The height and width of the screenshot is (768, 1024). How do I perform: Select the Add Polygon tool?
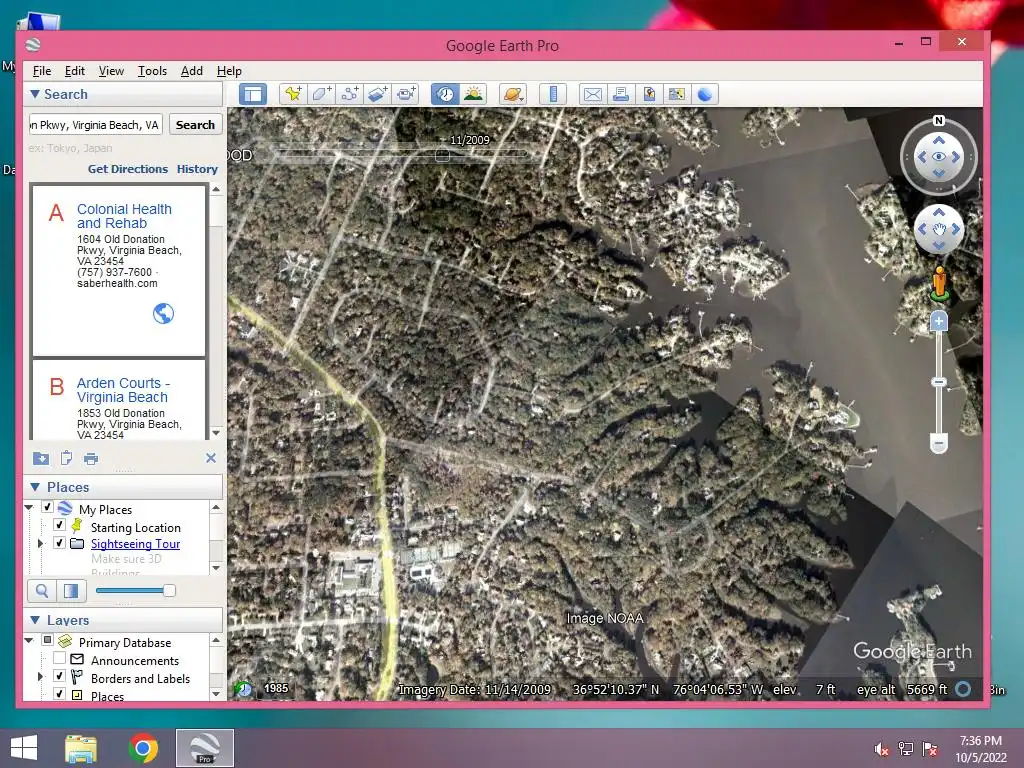coord(321,94)
